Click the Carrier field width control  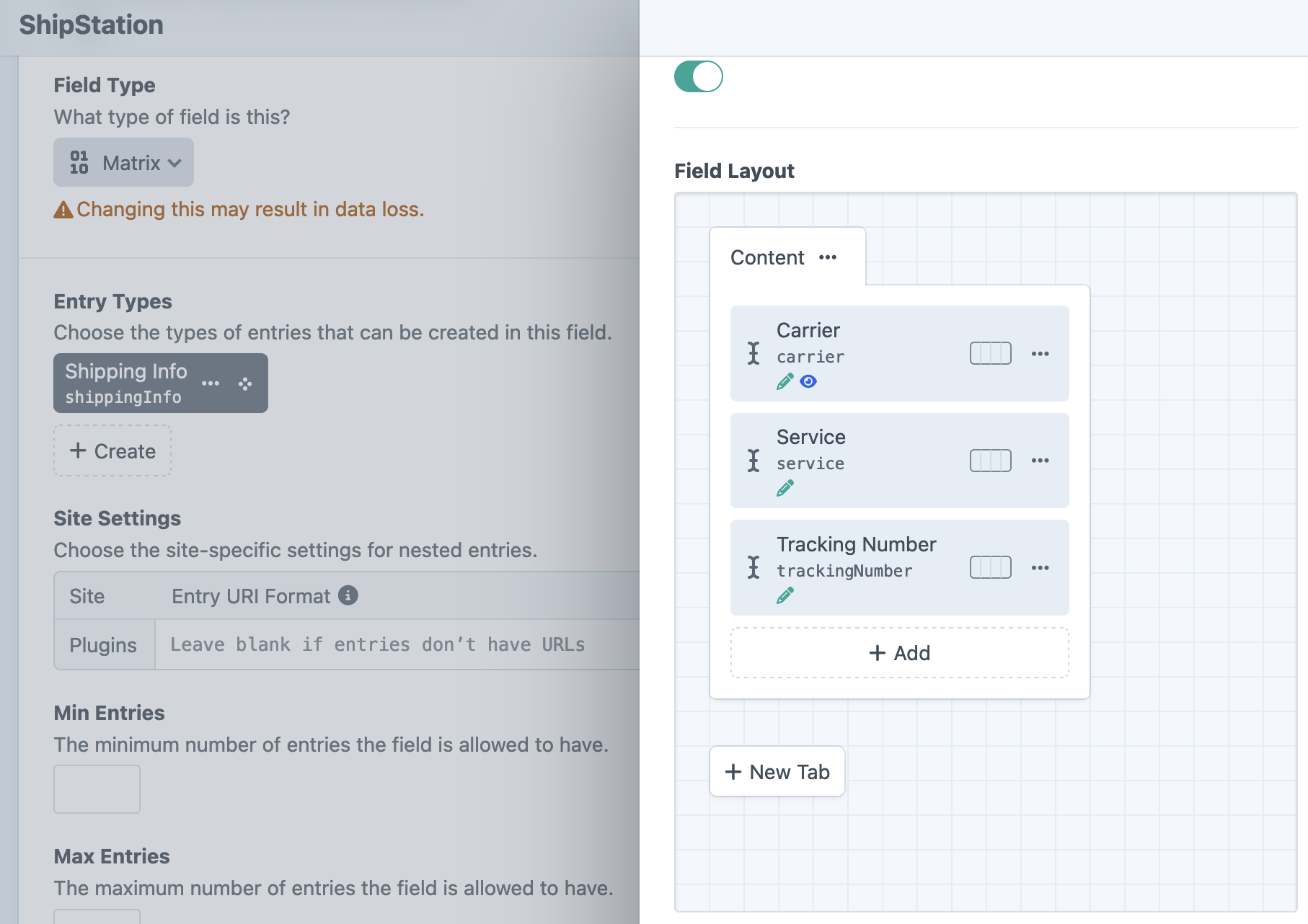coord(991,353)
